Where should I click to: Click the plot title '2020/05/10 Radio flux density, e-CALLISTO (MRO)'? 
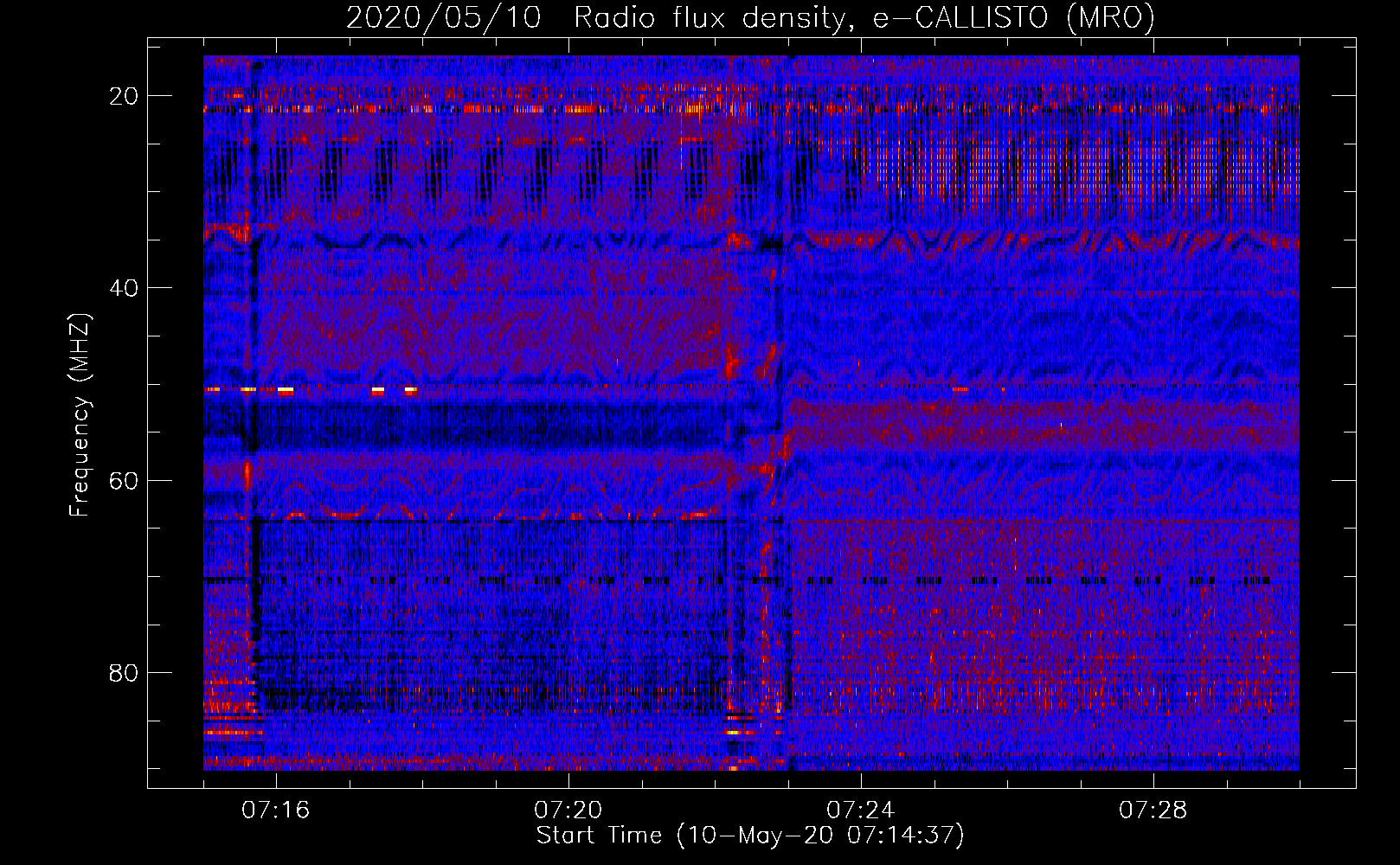click(751, 17)
